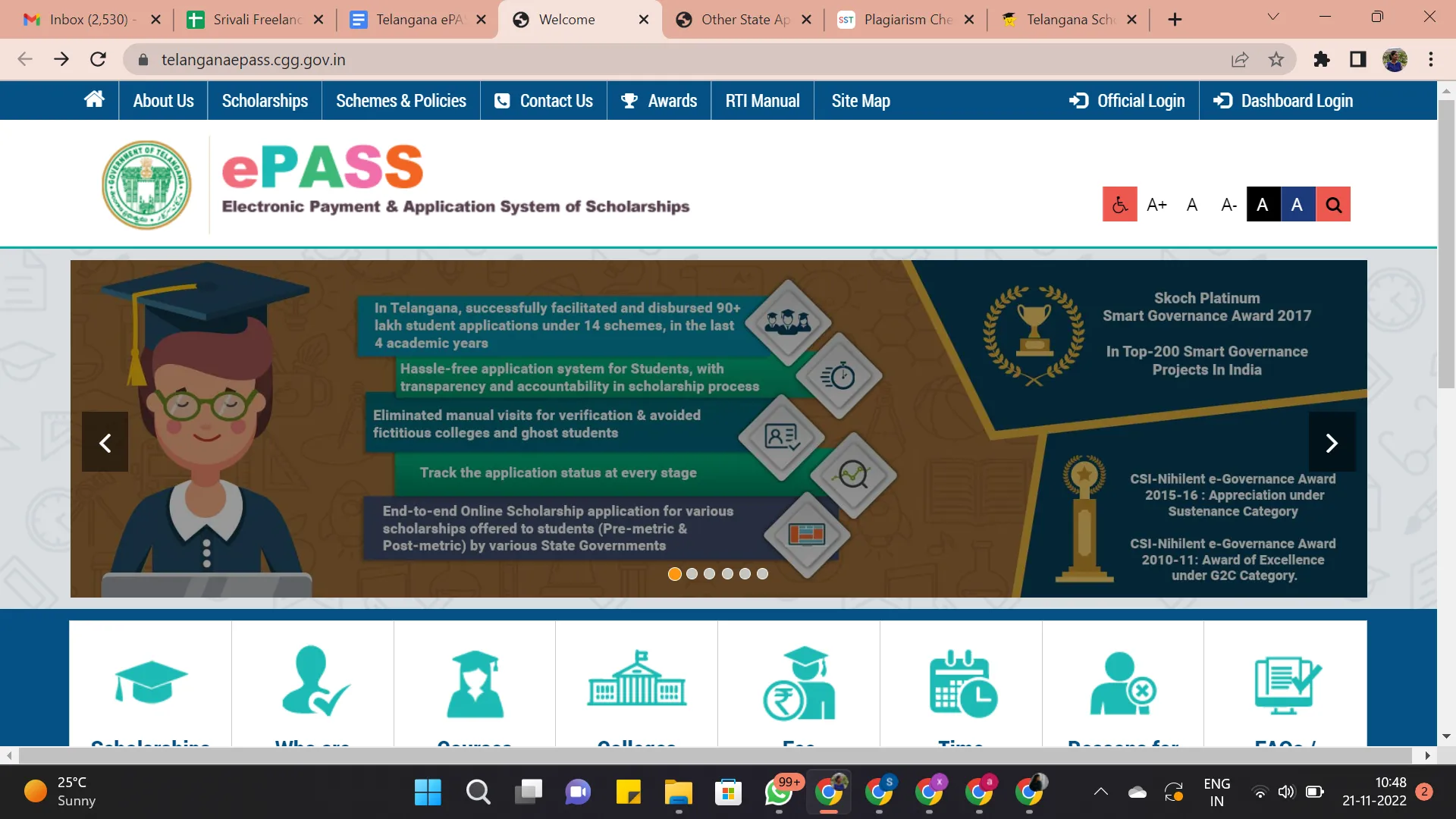Open the Site Map page
Viewport: 1456px width, 819px height.
(x=861, y=101)
